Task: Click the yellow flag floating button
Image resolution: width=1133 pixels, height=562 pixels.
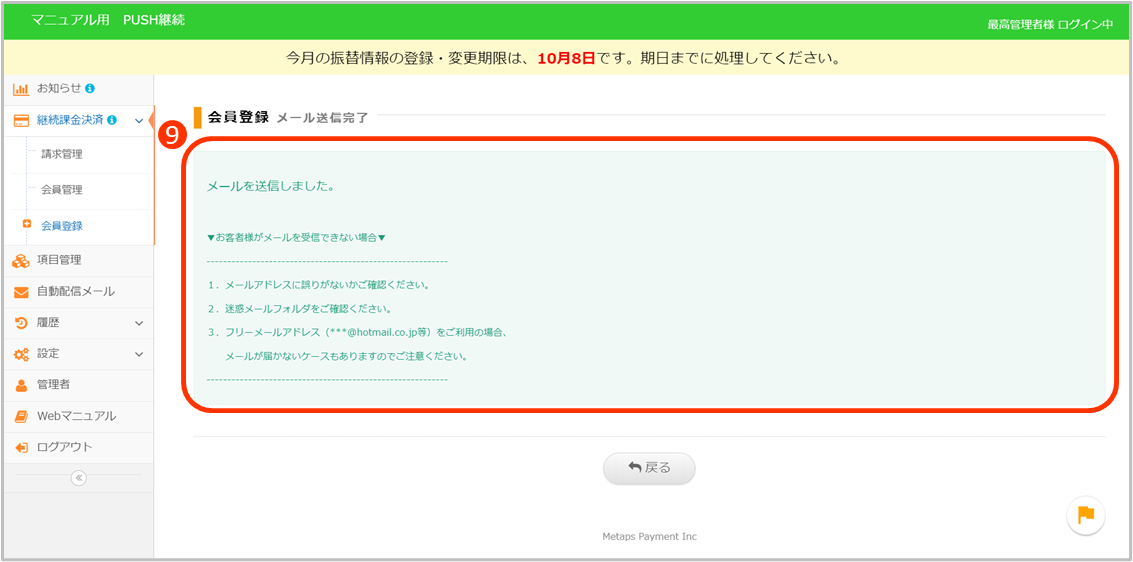Action: pos(1085,515)
